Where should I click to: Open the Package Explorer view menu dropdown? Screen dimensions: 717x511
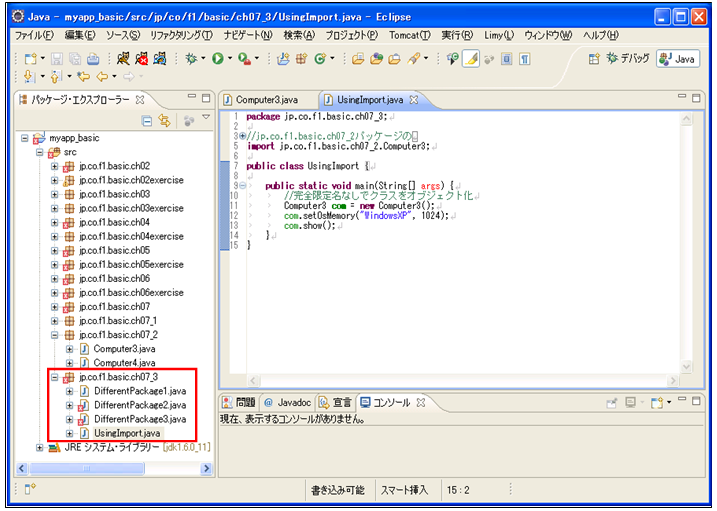tap(206, 119)
